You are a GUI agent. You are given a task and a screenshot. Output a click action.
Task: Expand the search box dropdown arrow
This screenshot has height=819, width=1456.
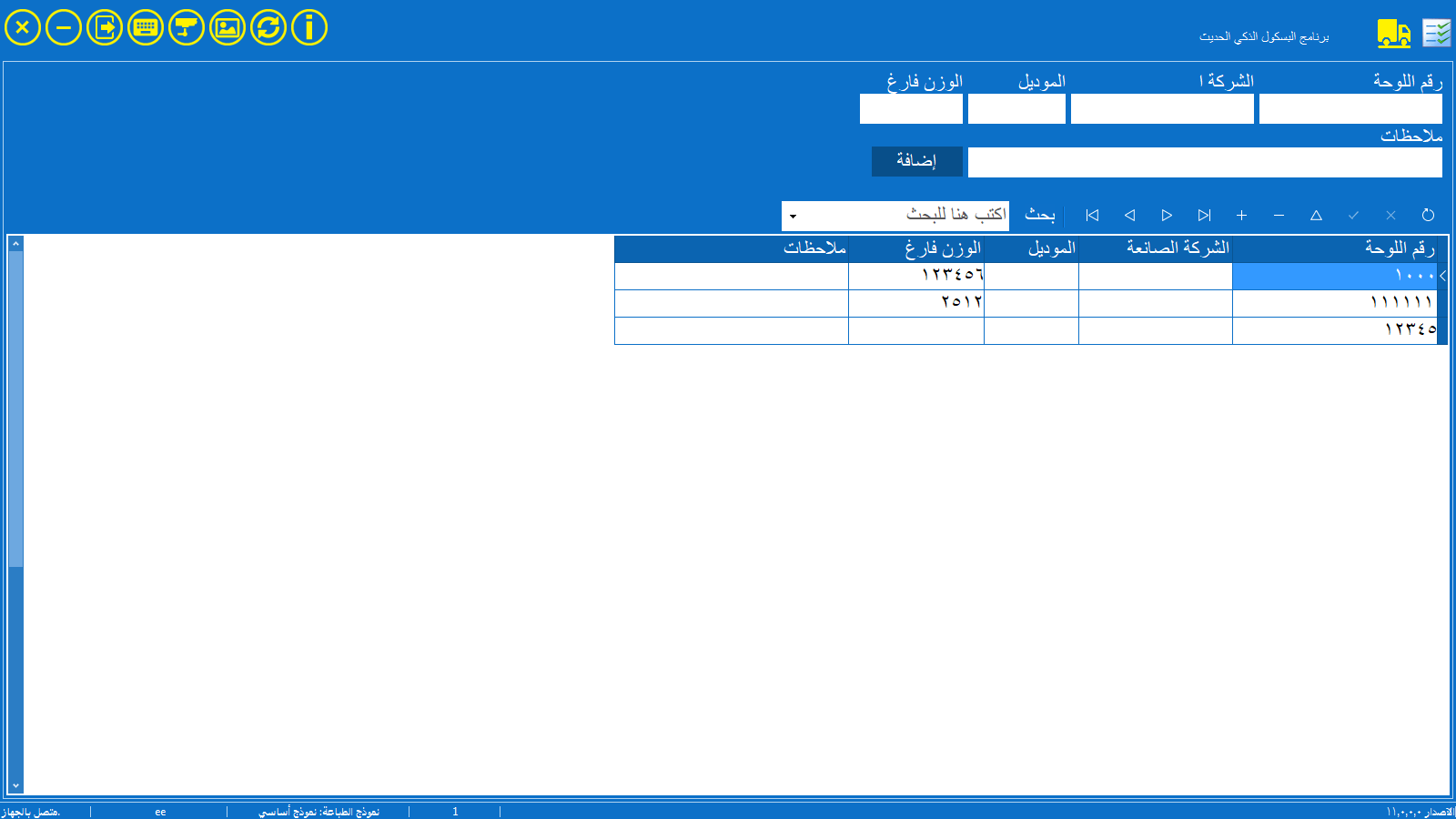pos(793,217)
